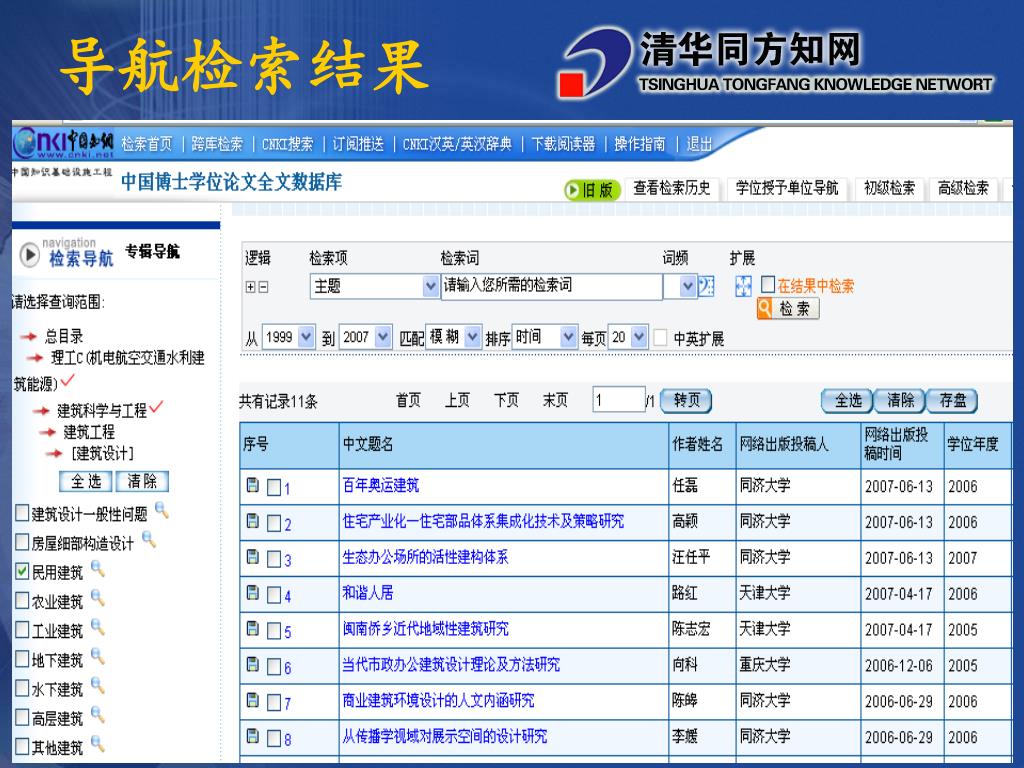Go to 末页 last page
The width and height of the screenshot is (1024, 768).
pos(555,400)
